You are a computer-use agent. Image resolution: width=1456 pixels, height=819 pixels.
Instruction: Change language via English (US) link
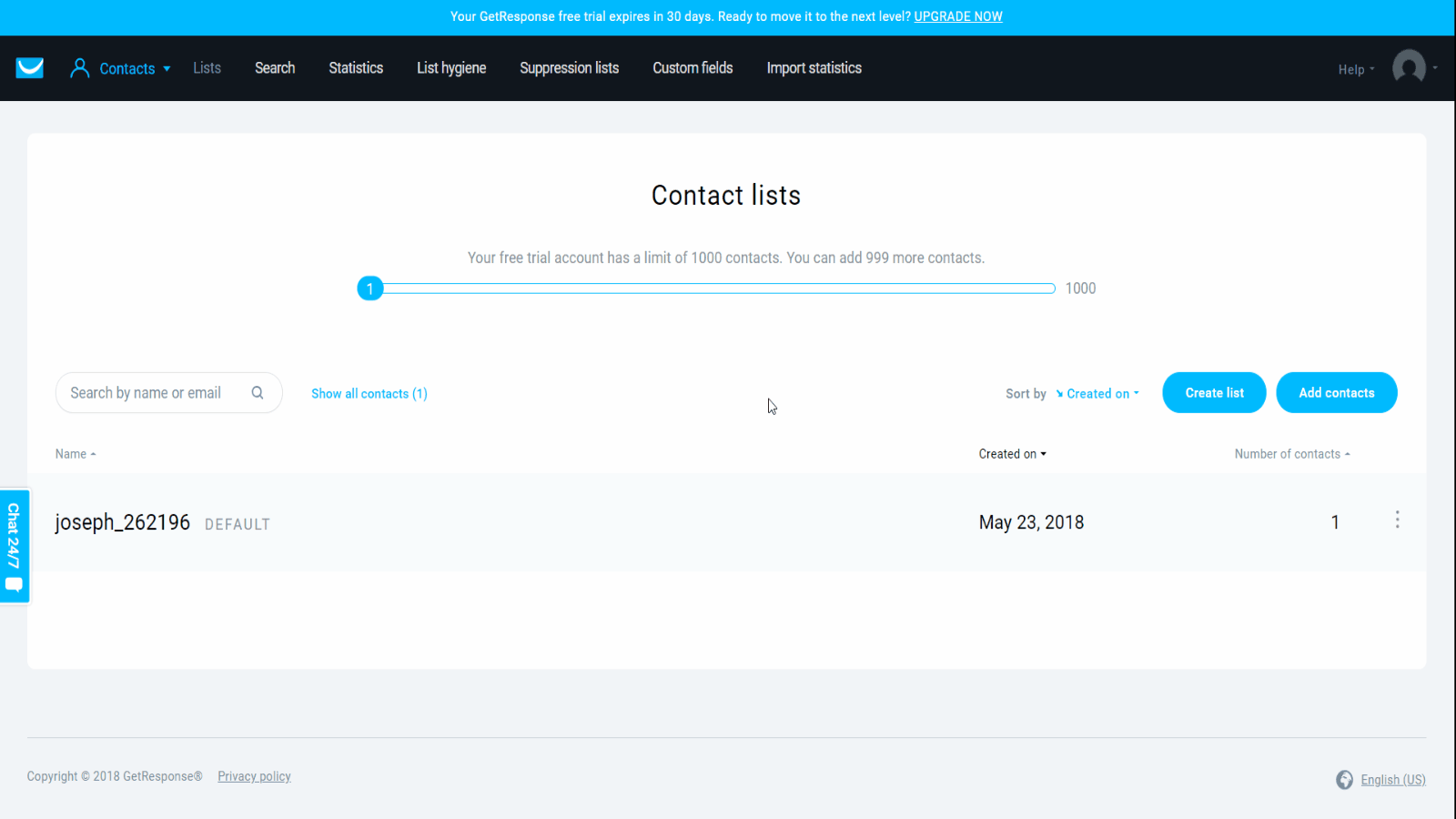pyautogui.click(x=1393, y=780)
